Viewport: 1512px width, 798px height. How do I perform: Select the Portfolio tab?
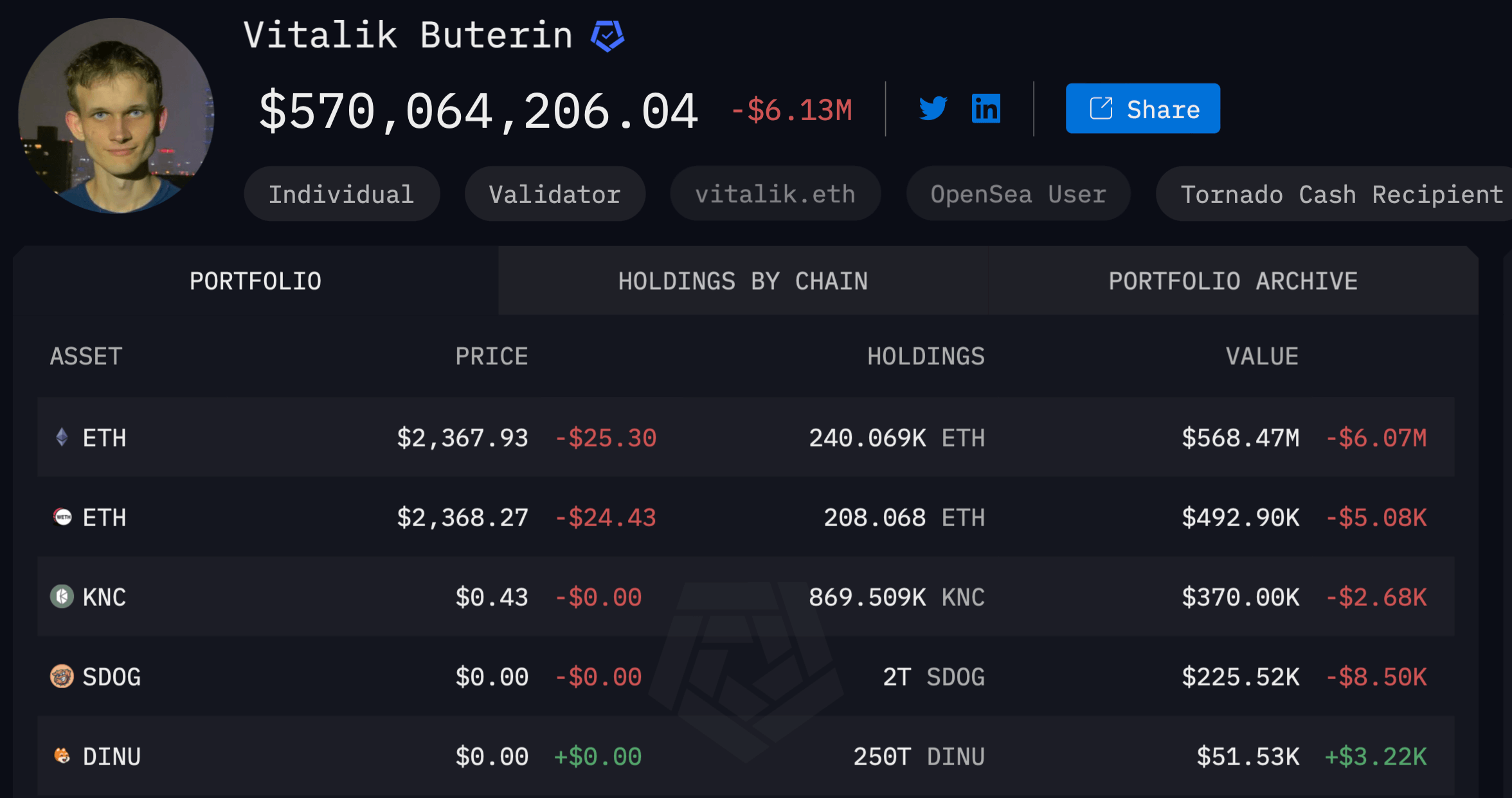point(255,281)
